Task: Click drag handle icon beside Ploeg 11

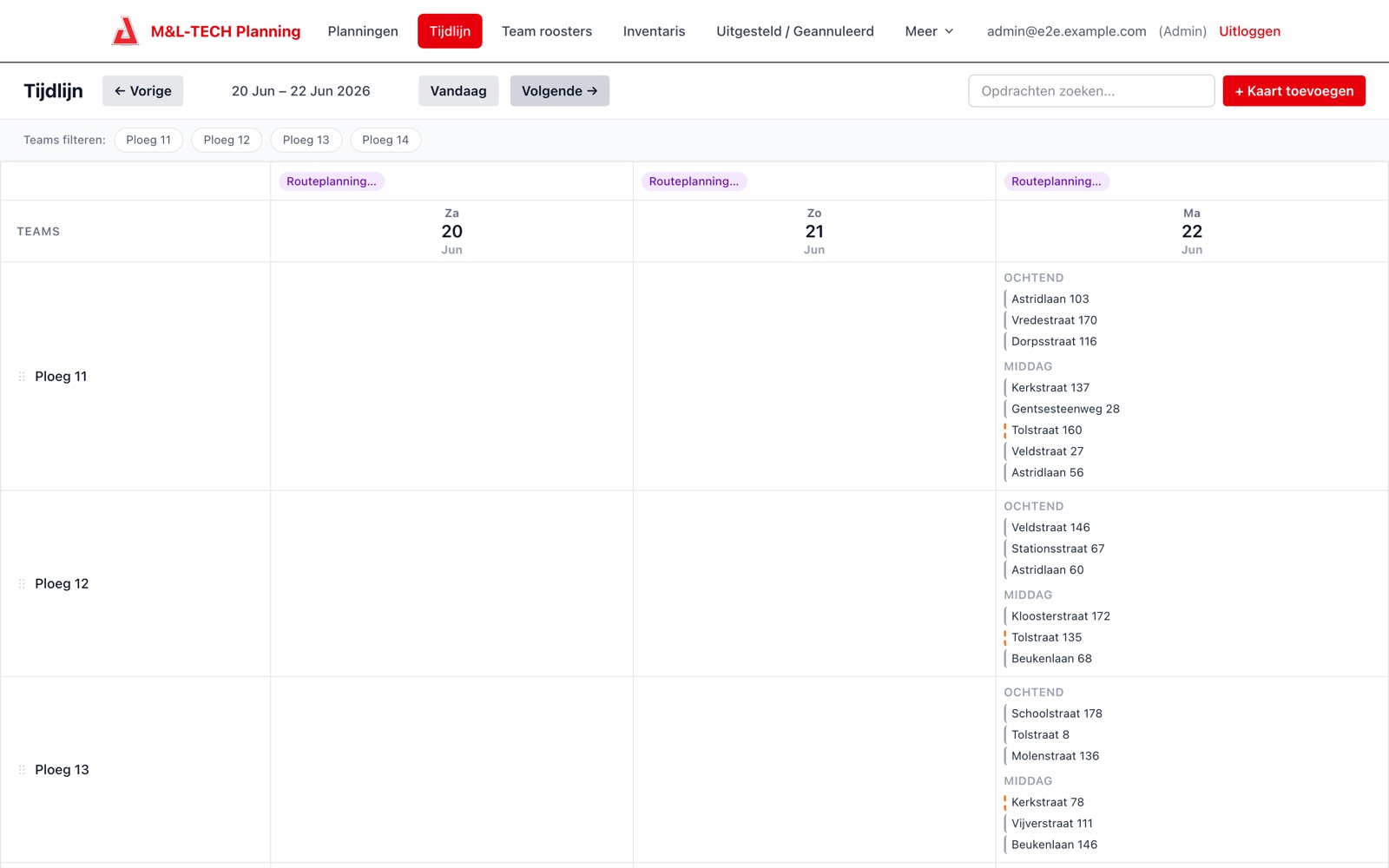Action: [22, 377]
